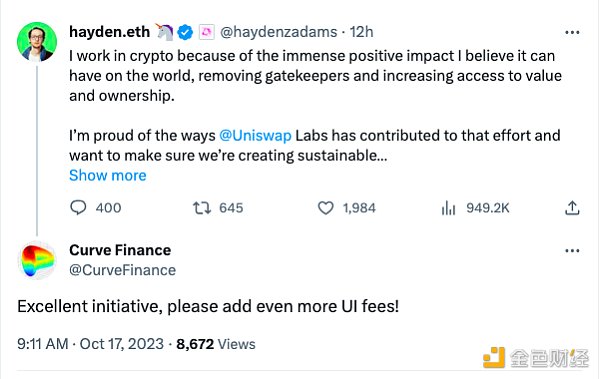The height and width of the screenshot is (379, 600).
Task: Click the reply icon with 400 comments
Action: [78, 208]
